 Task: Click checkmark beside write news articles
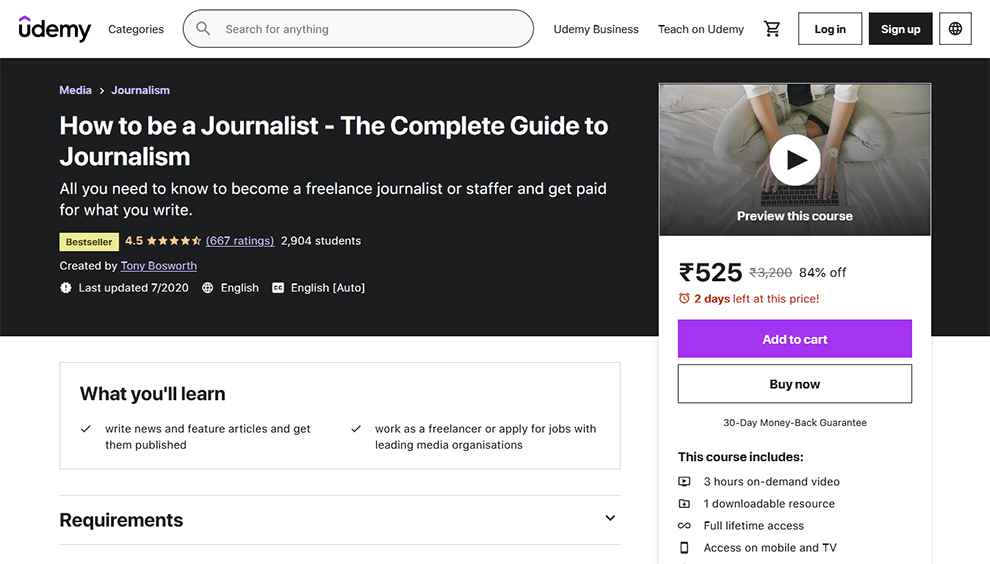coord(86,429)
